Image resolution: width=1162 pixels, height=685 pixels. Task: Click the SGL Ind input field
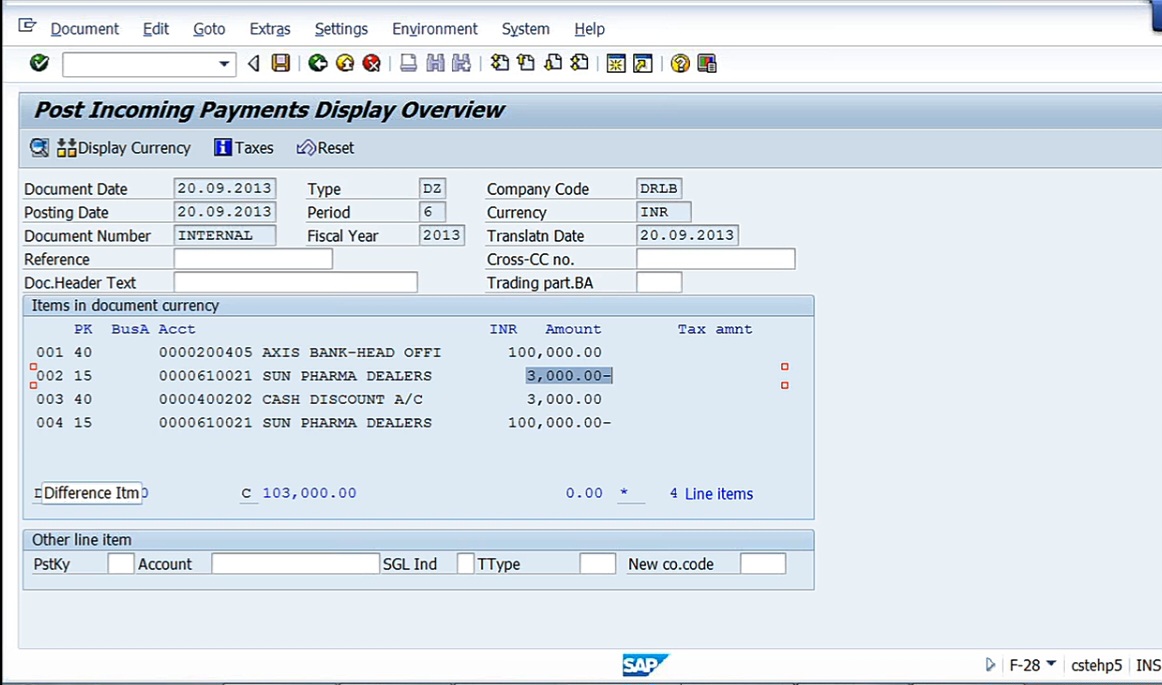[465, 563]
